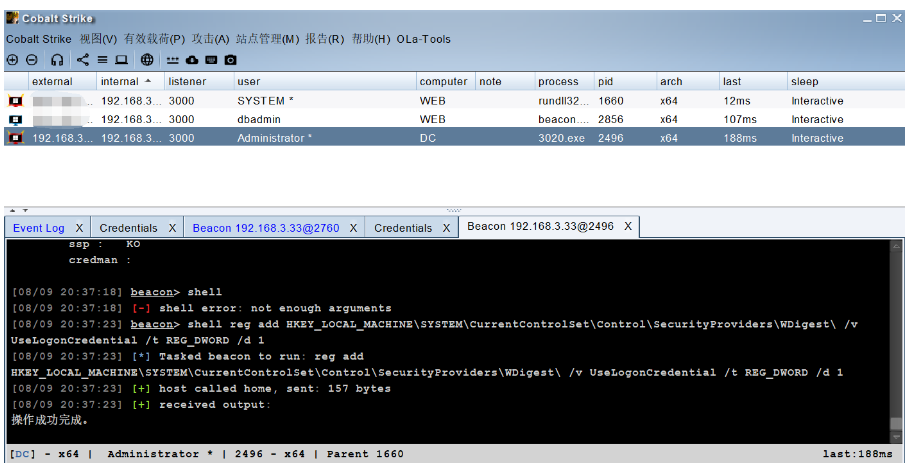This screenshot has height=463, width=914.
Task: Open credentials asterisk-line toolbar icon
Action: 173,60
